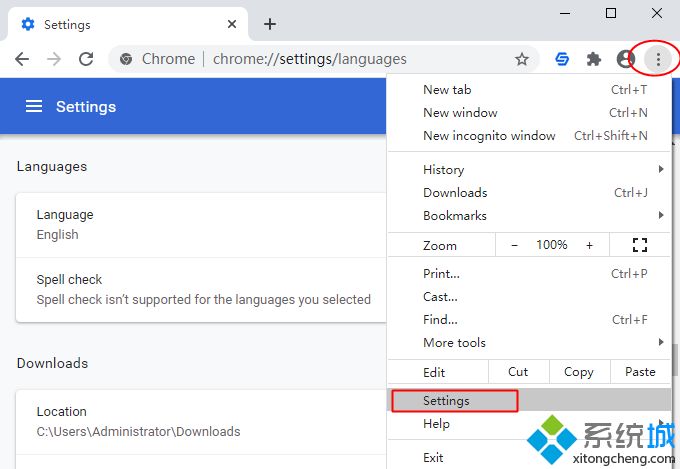Choose Exit from the Chrome menu
Image resolution: width=680 pixels, height=469 pixels.
coord(529,457)
